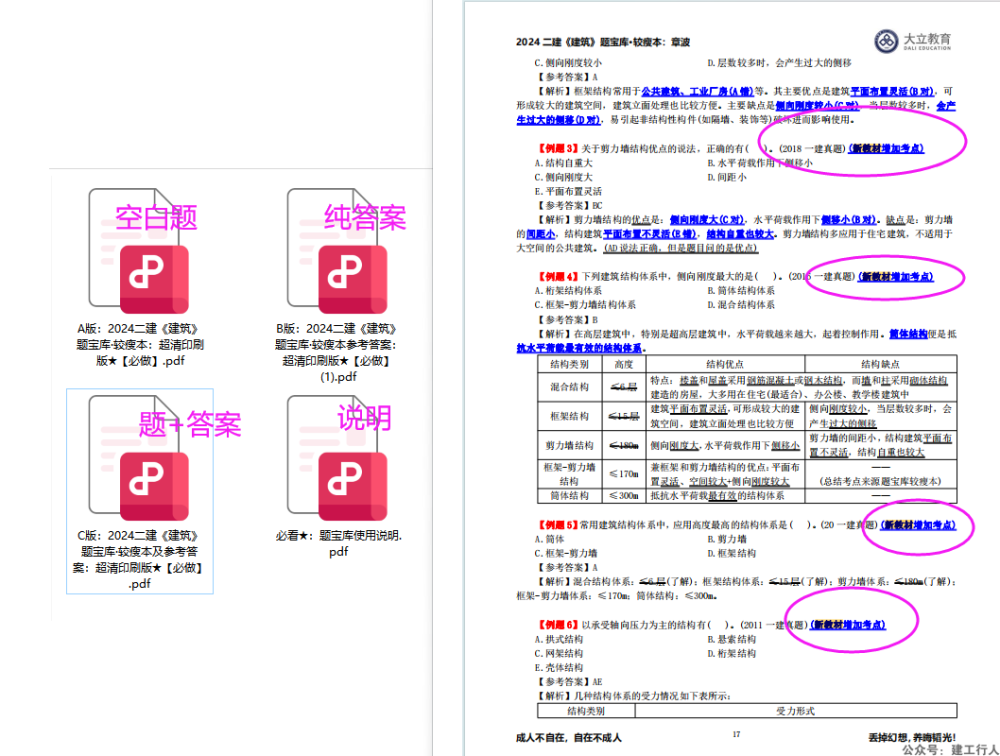Open the '公共建筑、工业厂房(A错)' underlined link
The width and height of the screenshot is (1000, 756).
697,91
